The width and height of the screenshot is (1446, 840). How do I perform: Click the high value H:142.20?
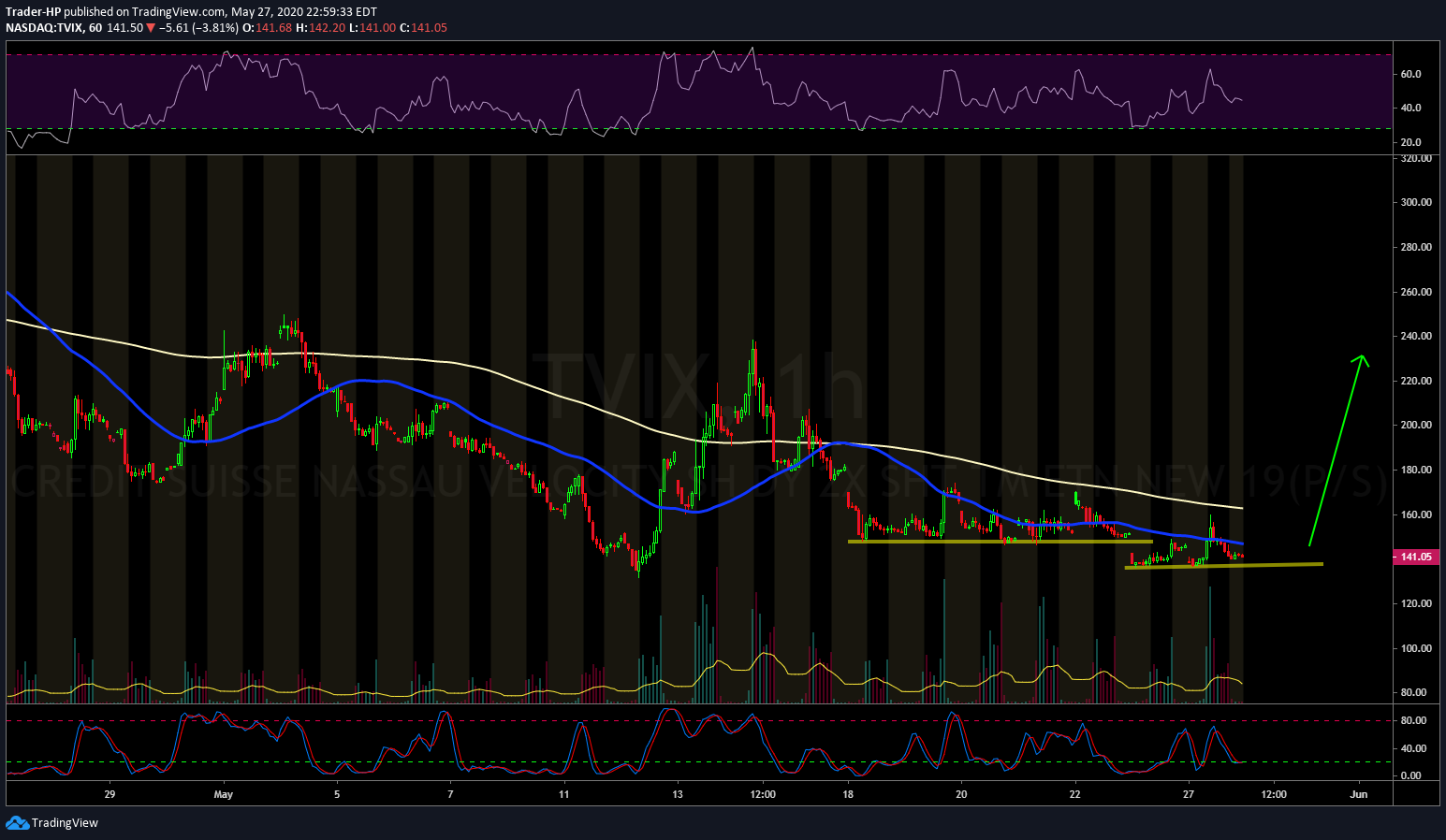pyautogui.click(x=320, y=28)
